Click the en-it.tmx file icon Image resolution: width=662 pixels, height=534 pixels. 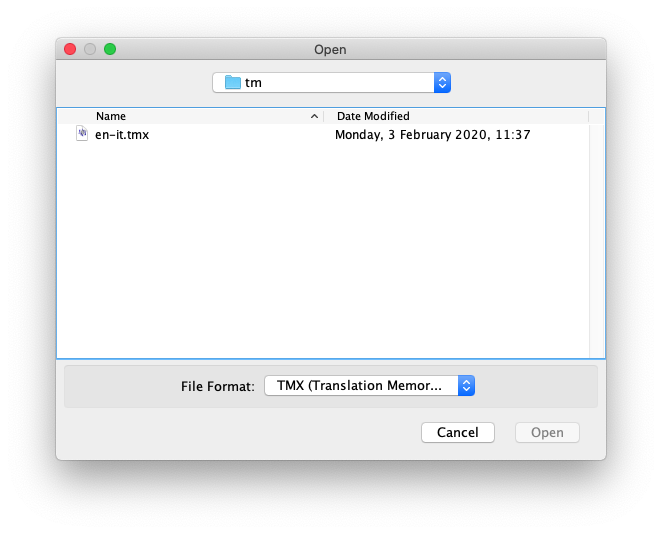82,134
